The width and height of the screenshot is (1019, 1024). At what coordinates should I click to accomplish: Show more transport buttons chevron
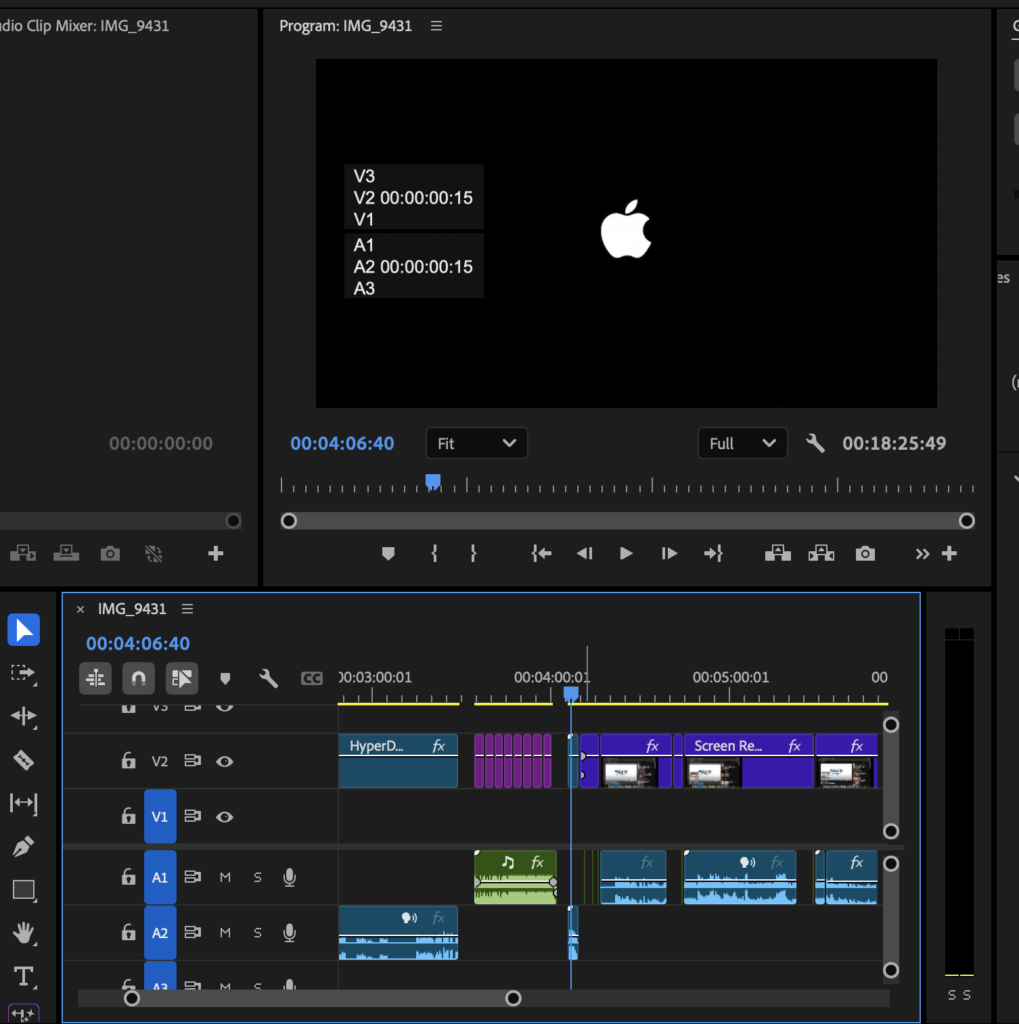922,554
